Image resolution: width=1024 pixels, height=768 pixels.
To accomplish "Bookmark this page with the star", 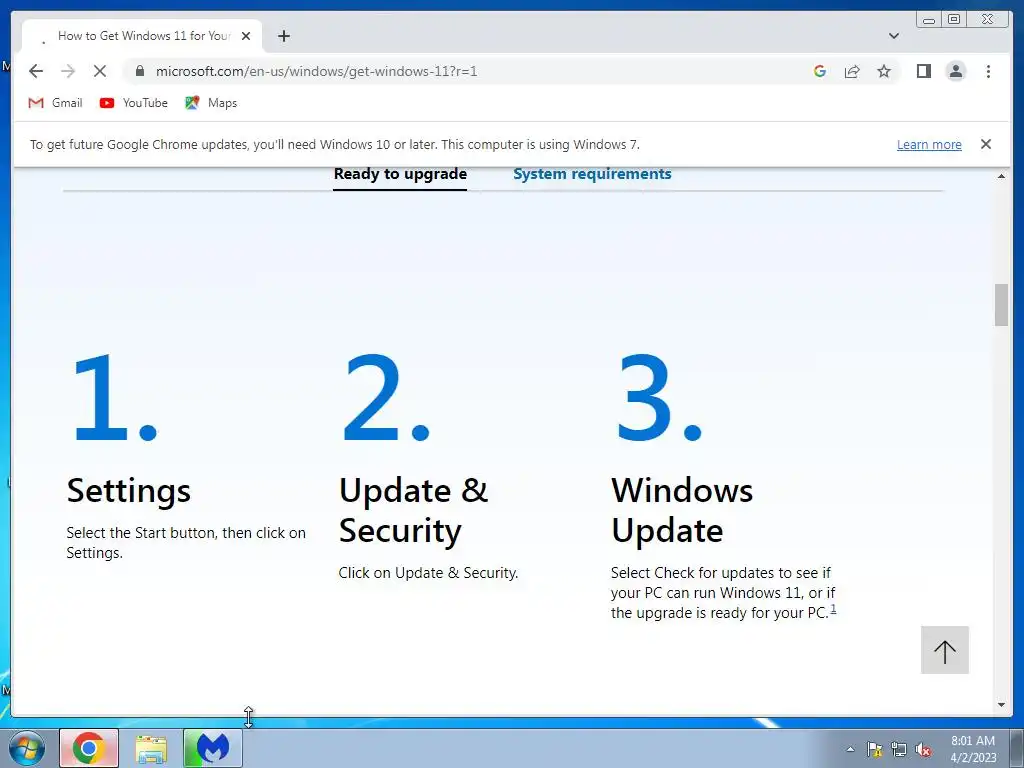I will click(884, 71).
